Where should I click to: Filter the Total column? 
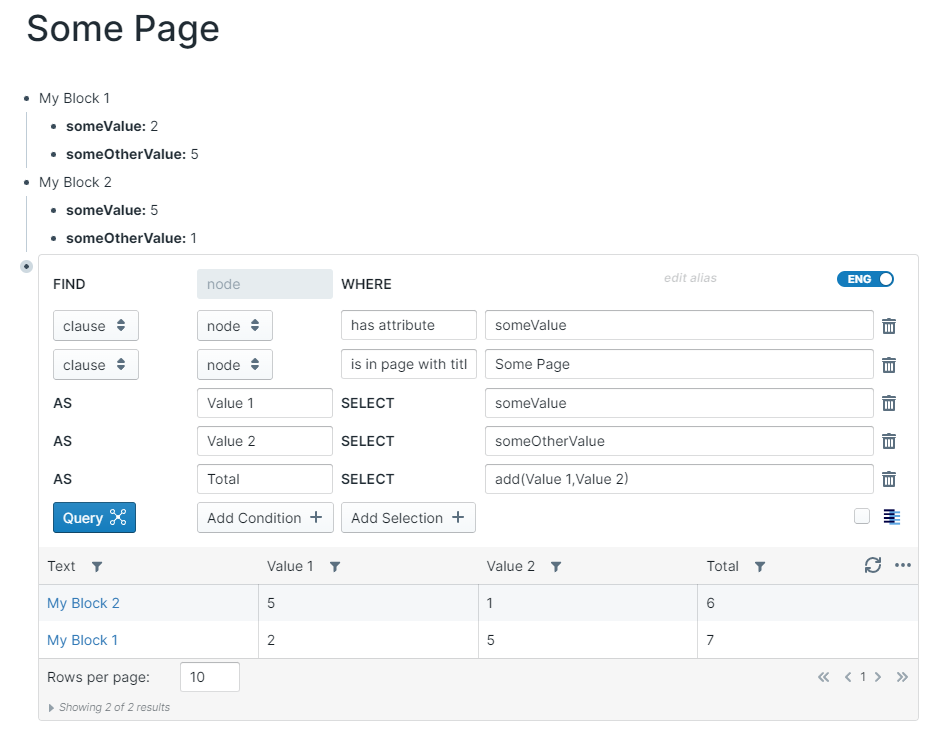tap(760, 567)
